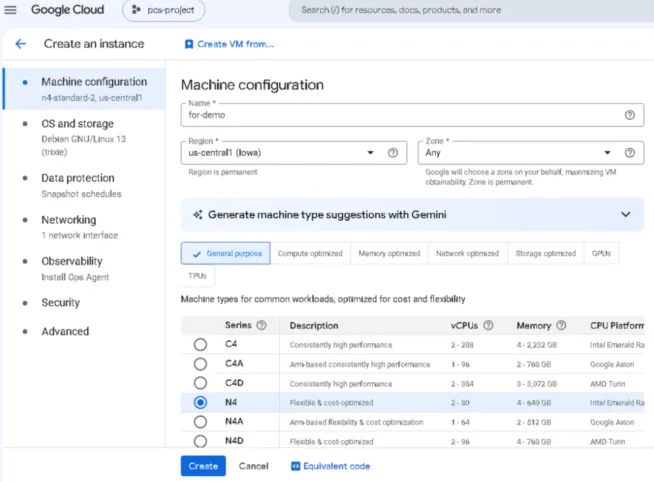Click the Create VM from... link
This screenshot has height=482, width=654.
tap(229, 44)
